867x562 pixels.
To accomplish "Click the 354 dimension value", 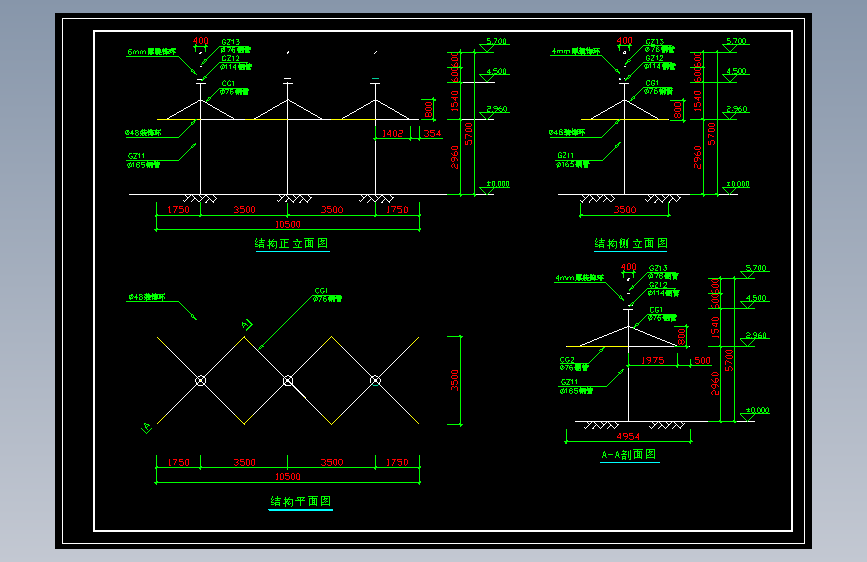I will (x=432, y=133).
